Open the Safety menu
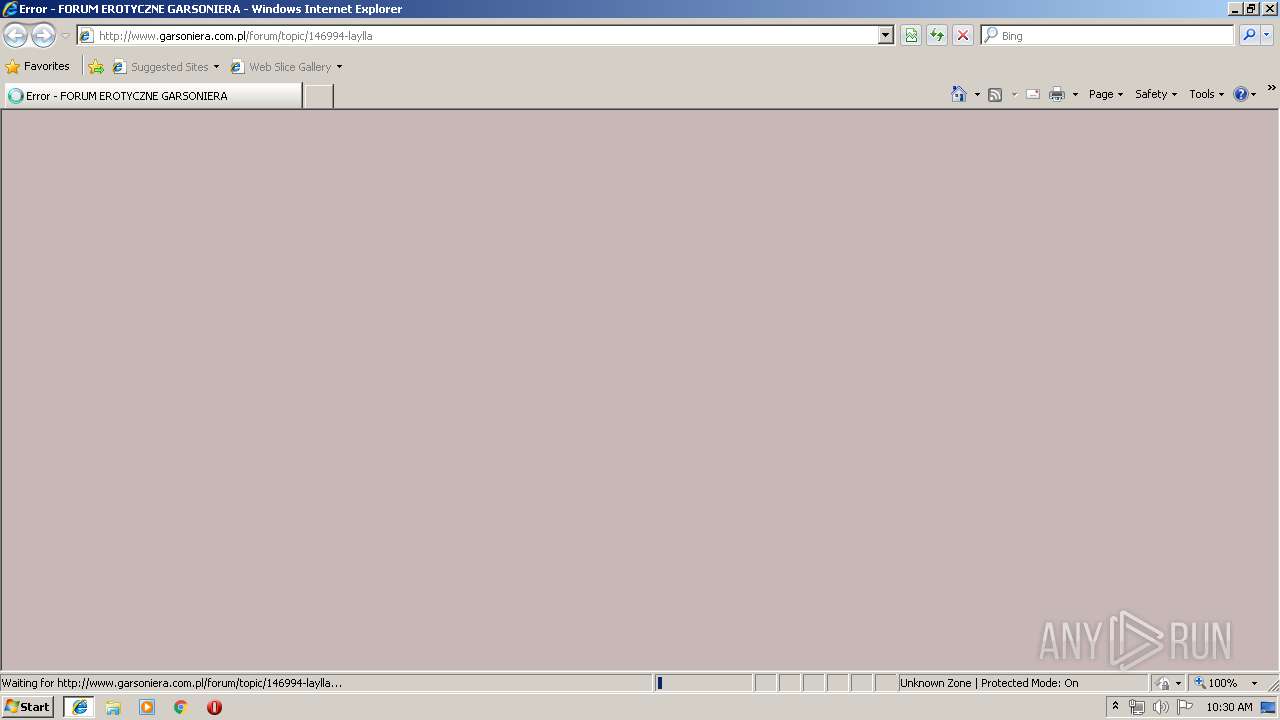The height and width of the screenshot is (720, 1280). (1156, 94)
